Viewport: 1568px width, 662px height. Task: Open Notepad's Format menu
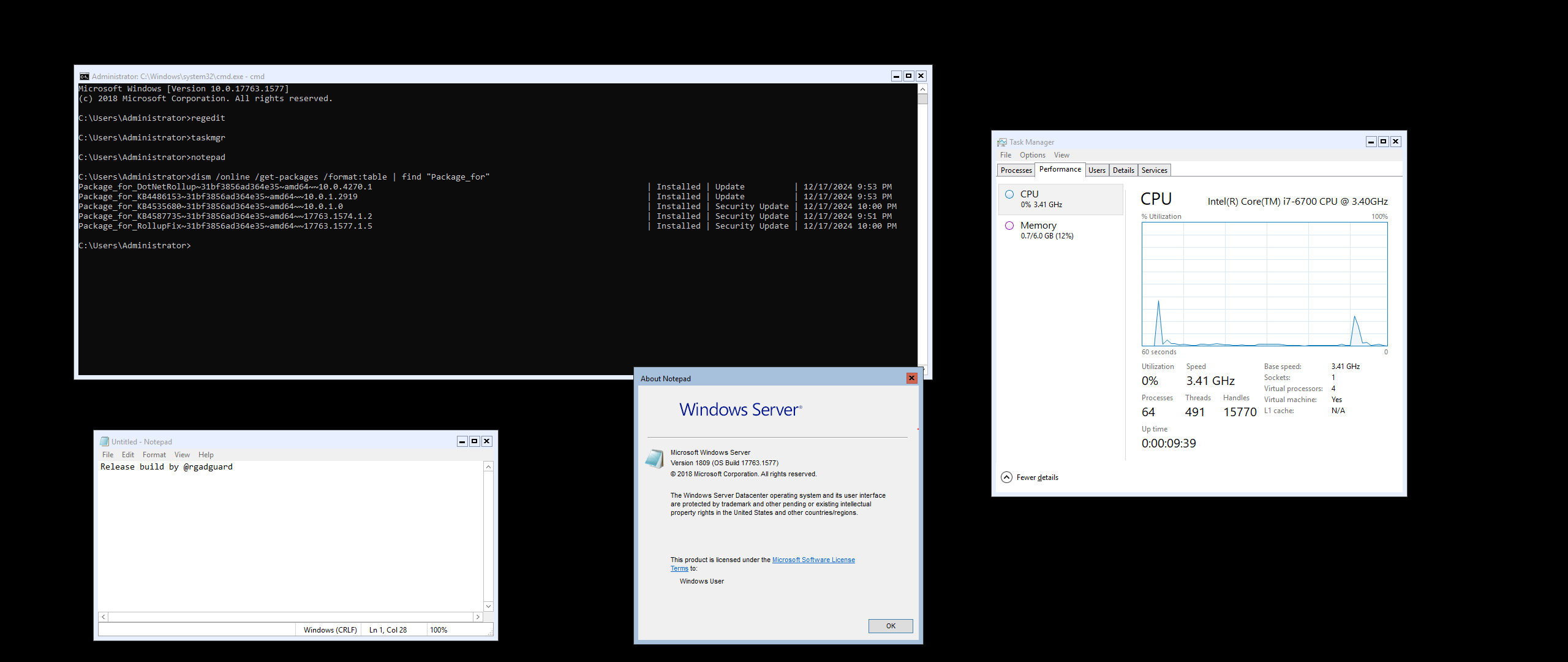[154, 455]
